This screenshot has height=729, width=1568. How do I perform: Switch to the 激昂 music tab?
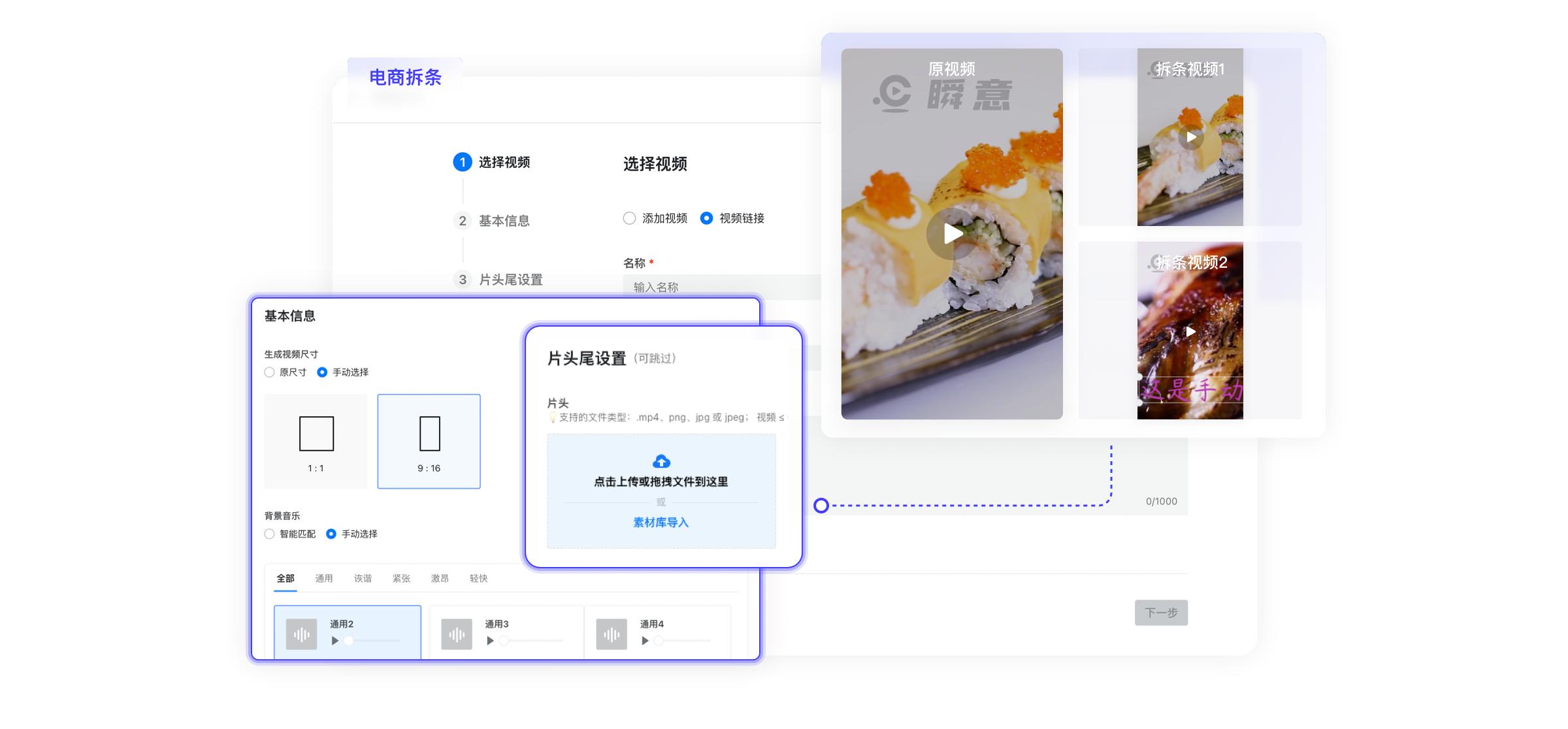[x=442, y=579]
